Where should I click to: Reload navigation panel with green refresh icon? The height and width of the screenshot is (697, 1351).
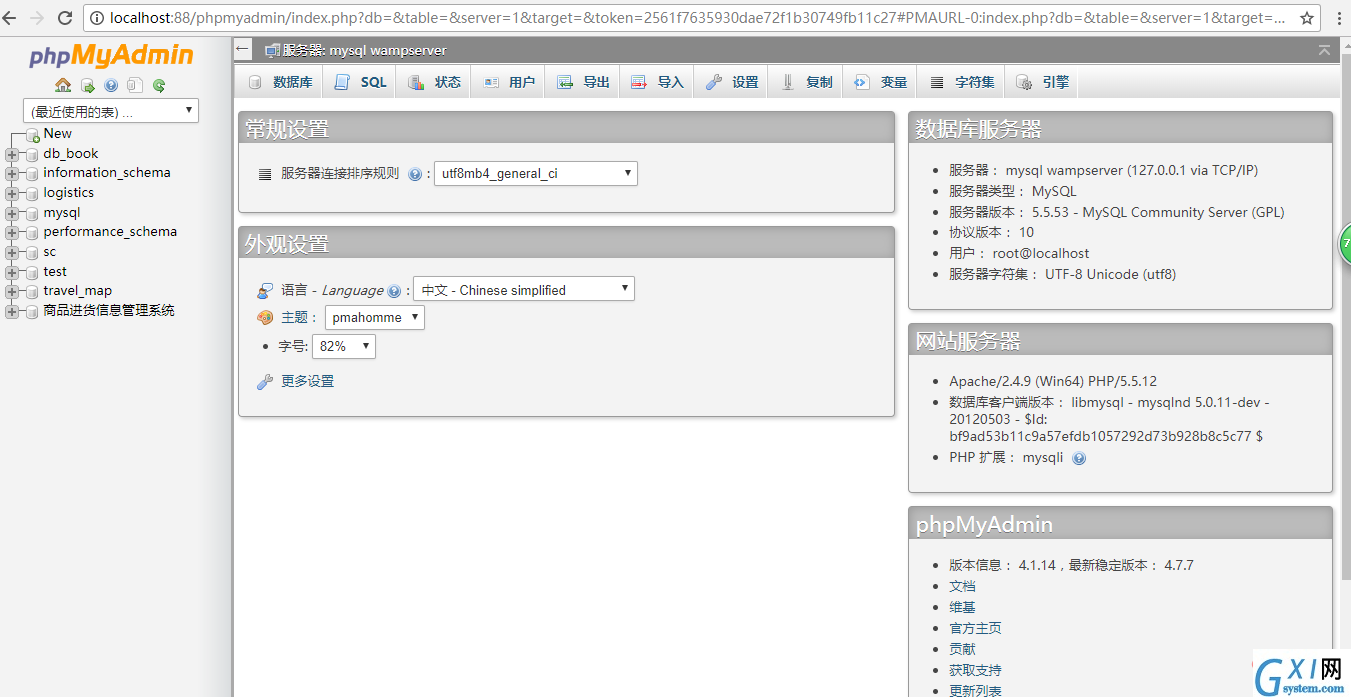click(x=159, y=86)
